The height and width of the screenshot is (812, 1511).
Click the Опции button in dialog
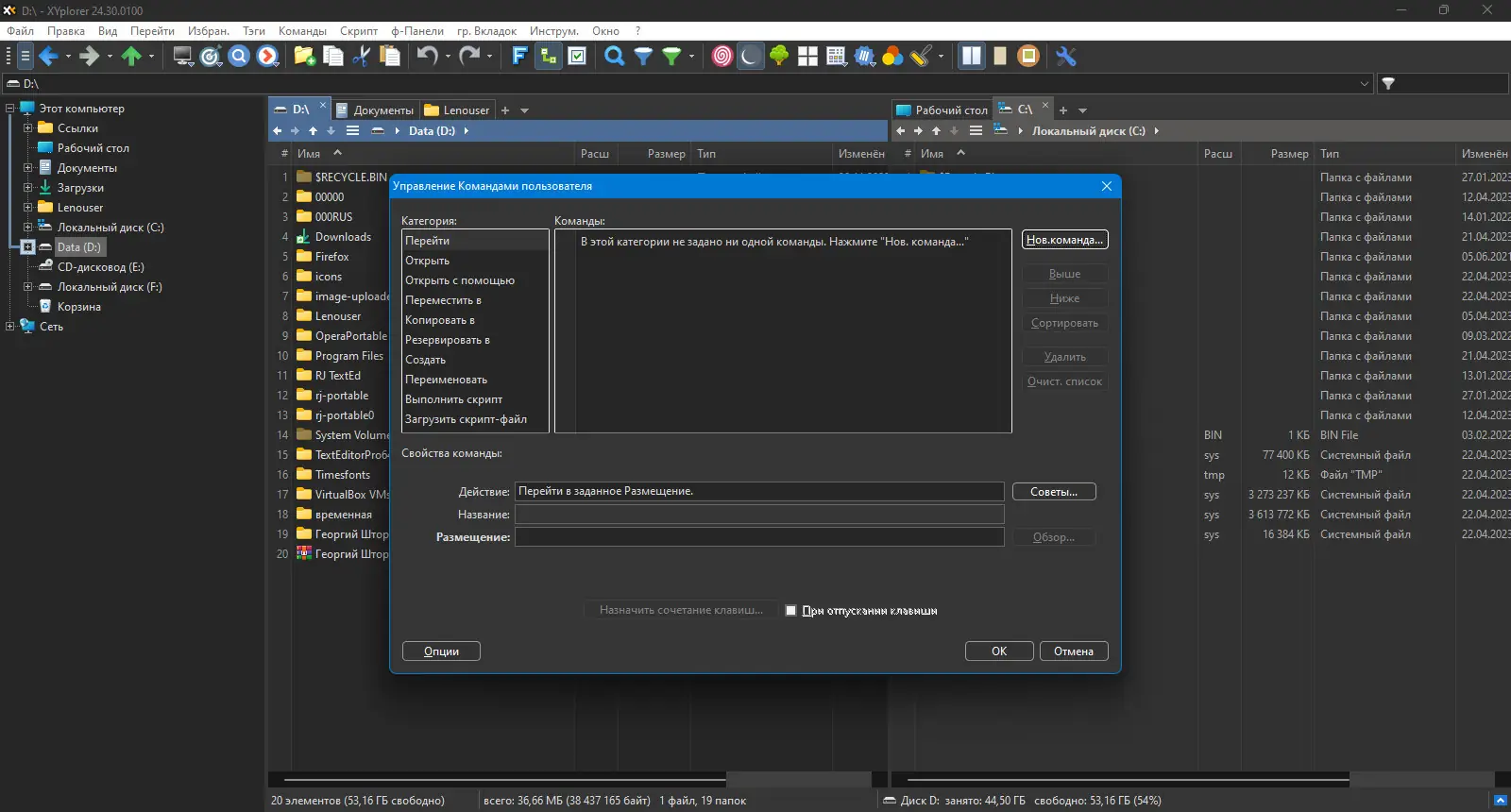(441, 651)
